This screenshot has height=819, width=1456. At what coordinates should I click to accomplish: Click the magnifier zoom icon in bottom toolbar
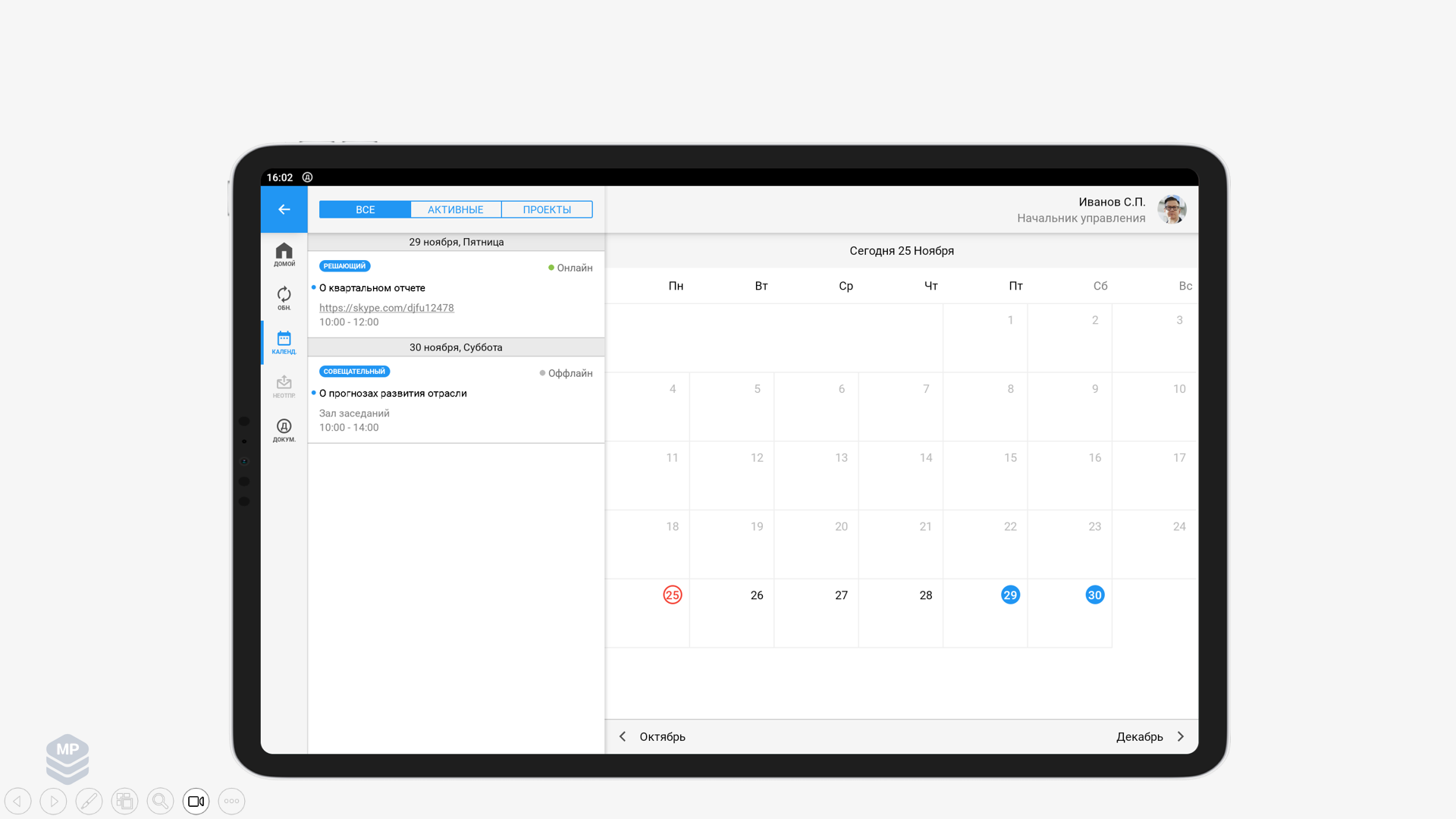coord(160,801)
